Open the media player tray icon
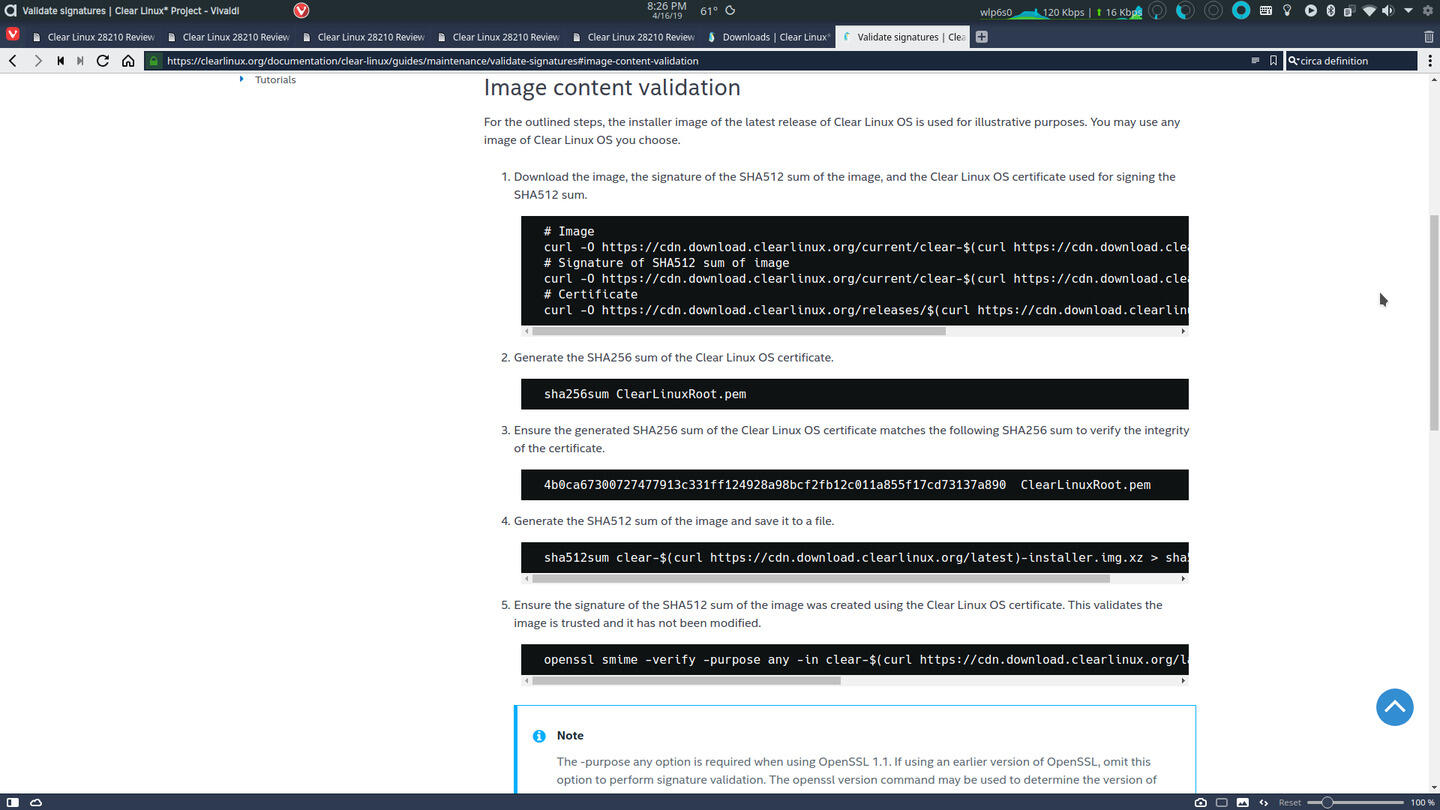 tap(1310, 10)
